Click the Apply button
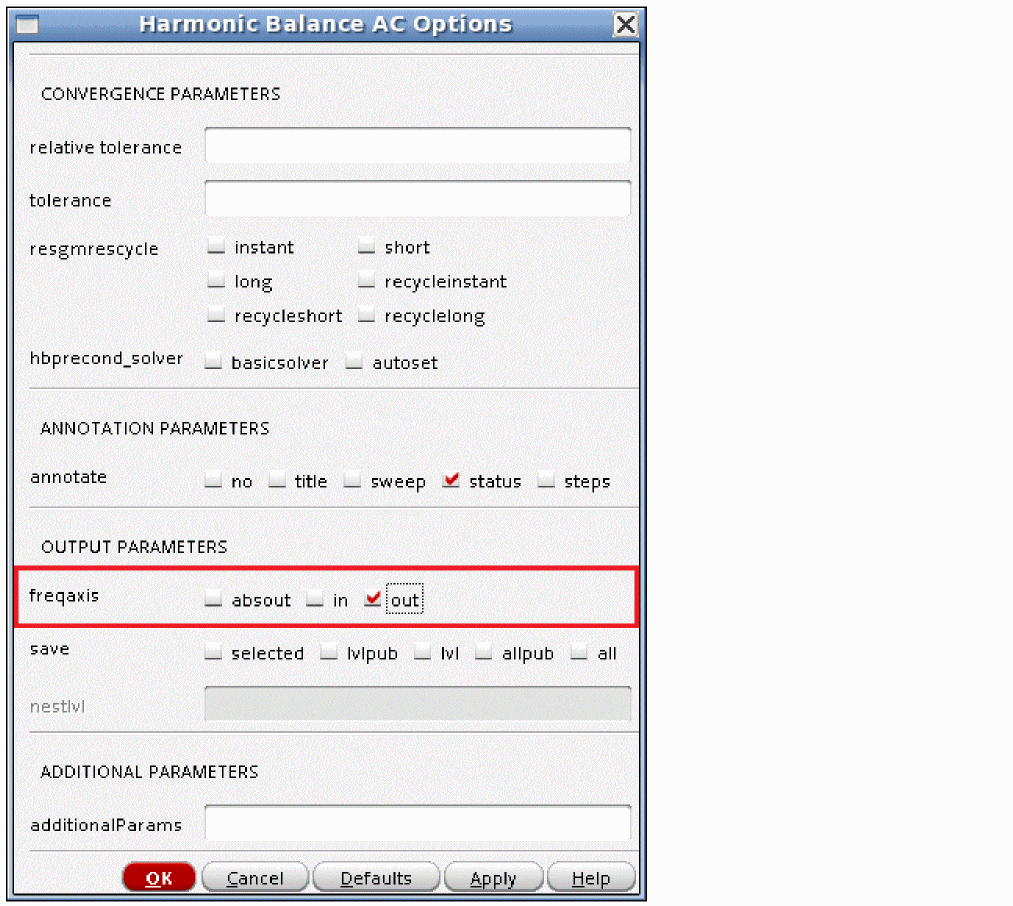 [x=493, y=878]
